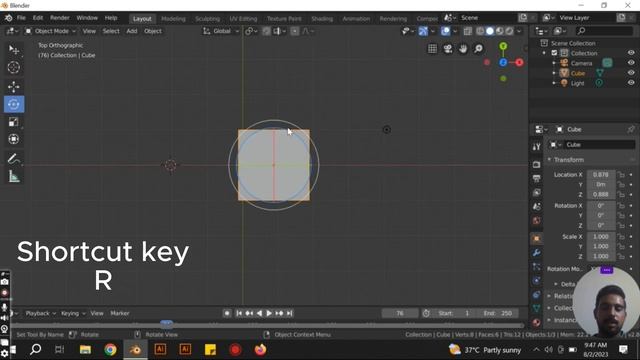Screen dimensions: 640x360
Task: Click the timeline playhead marker
Action: [x=166, y=324]
